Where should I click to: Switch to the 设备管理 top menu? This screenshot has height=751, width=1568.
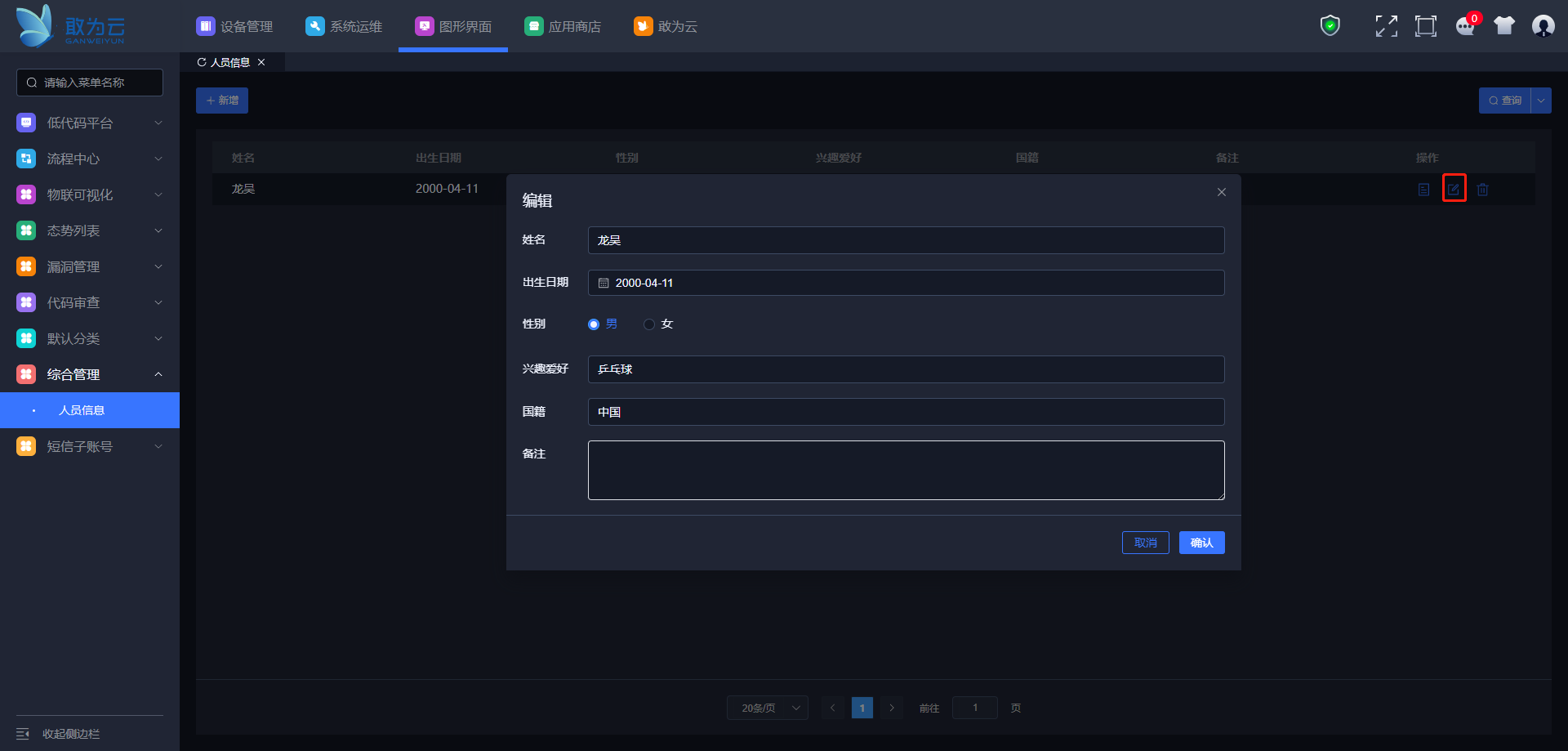pos(235,27)
